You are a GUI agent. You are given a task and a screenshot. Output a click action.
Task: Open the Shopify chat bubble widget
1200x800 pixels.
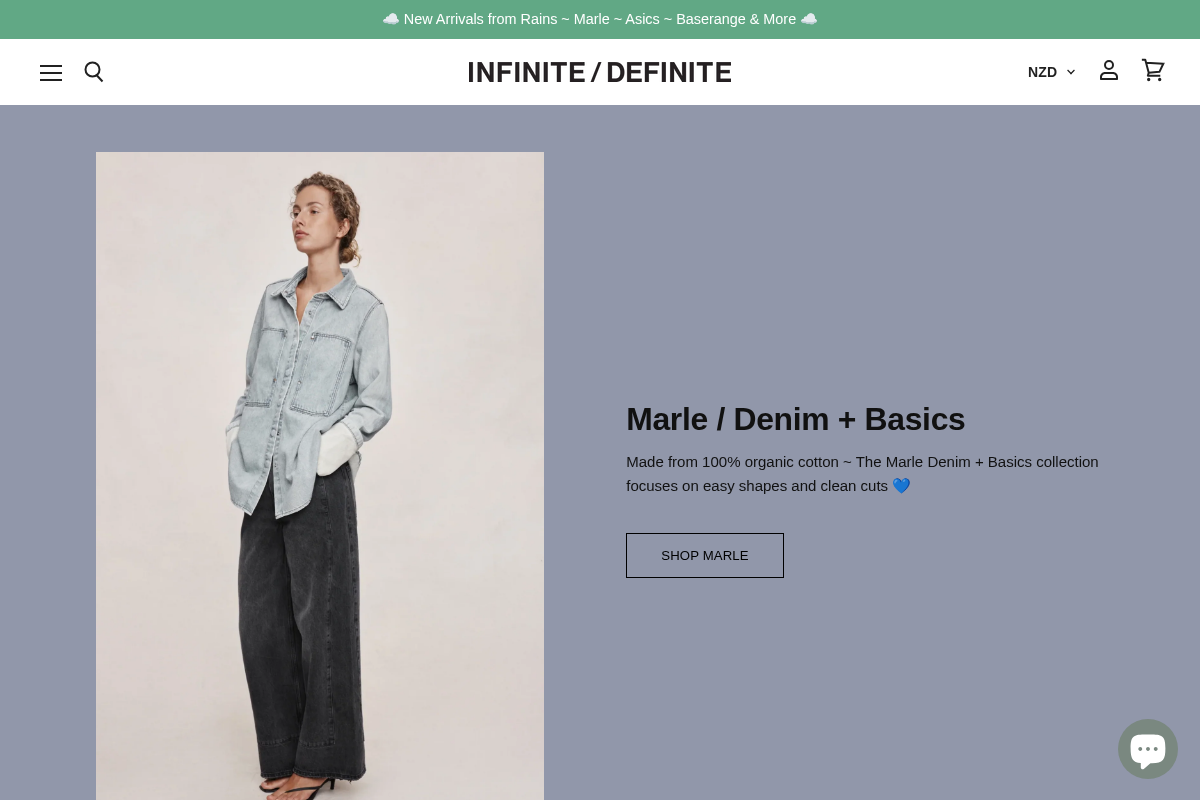point(1148,748)
